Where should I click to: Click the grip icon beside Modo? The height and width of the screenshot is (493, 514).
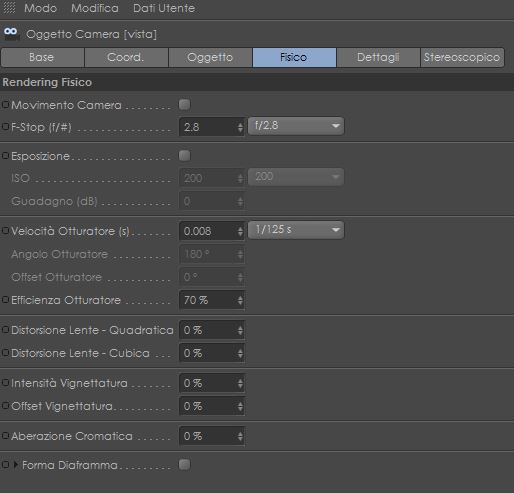tap(9, 8)
